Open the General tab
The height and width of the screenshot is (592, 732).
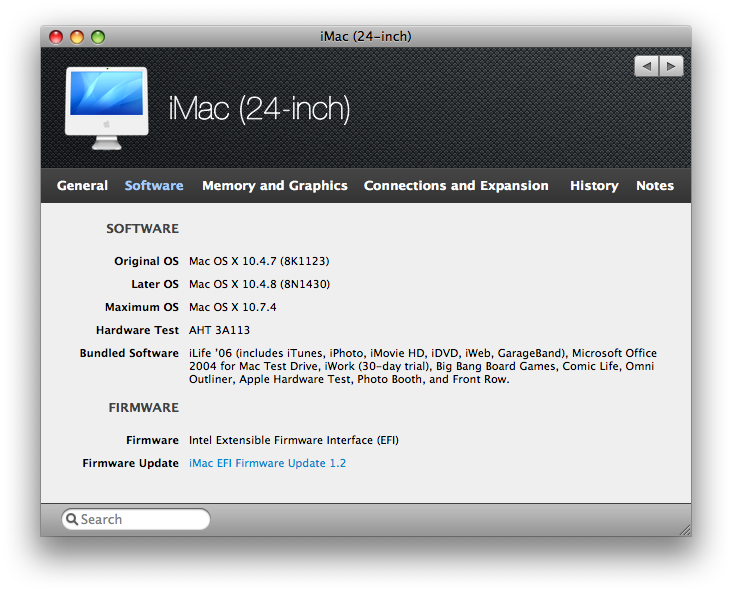(82, 185)
